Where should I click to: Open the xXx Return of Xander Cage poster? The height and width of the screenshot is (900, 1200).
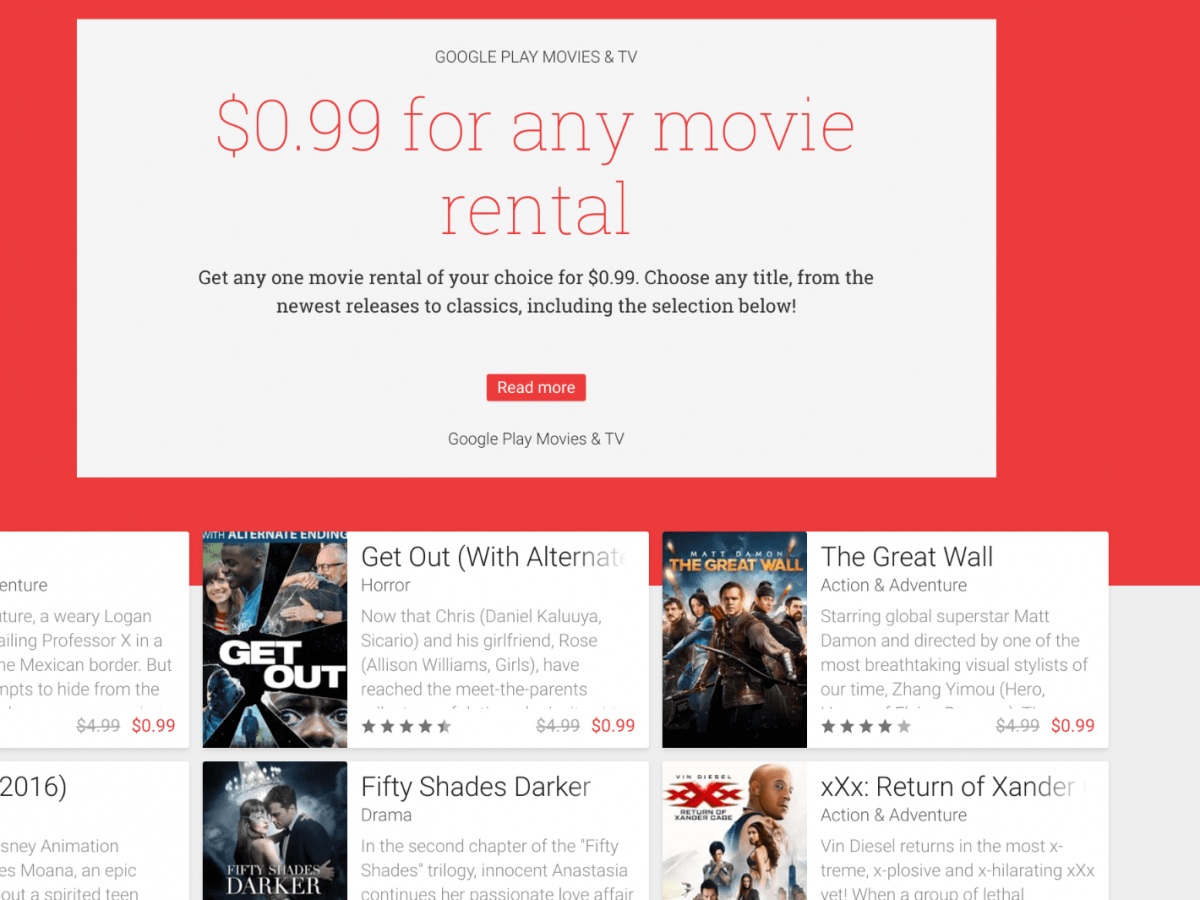tap(735, 831)
